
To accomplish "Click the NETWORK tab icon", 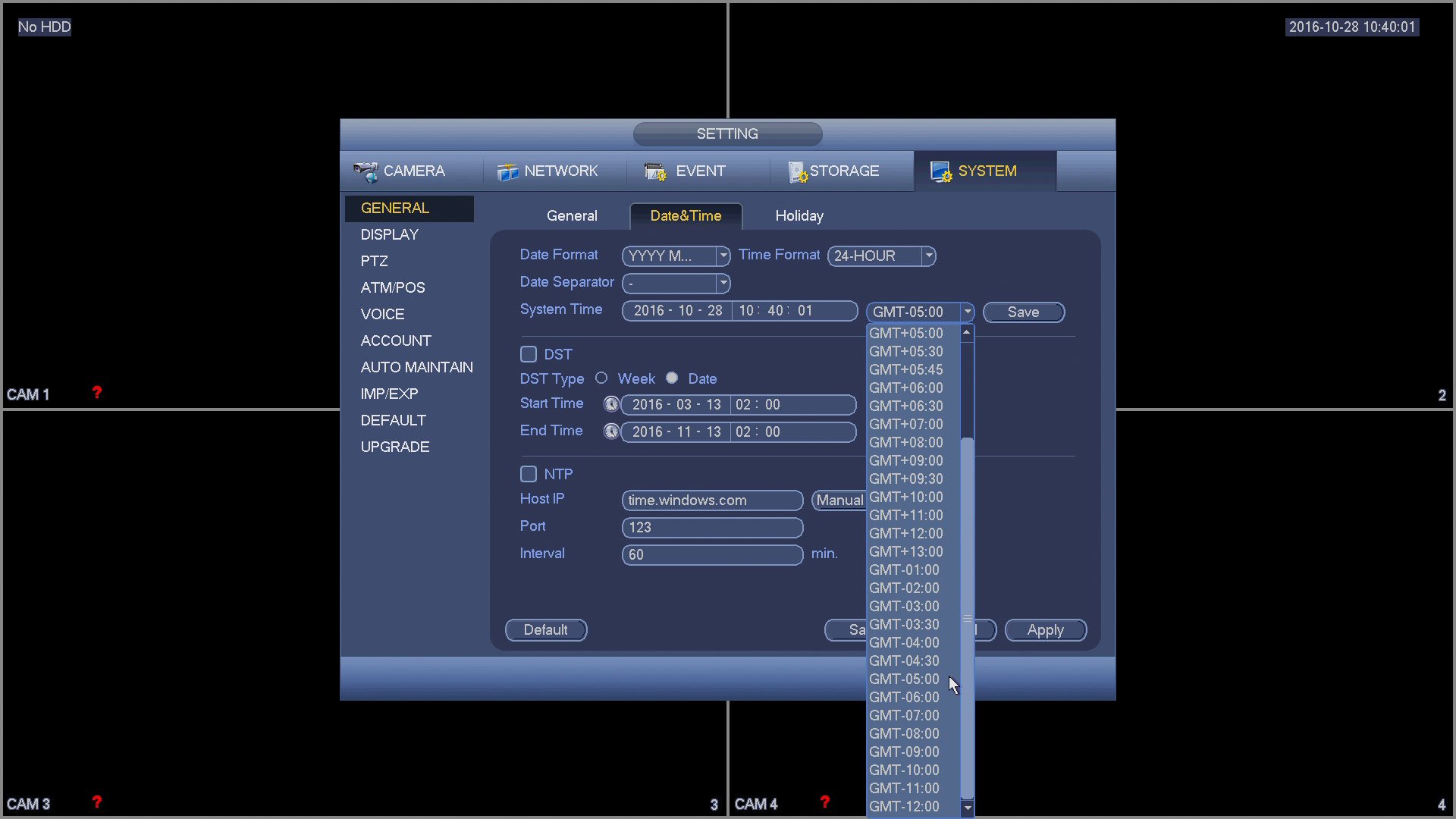I will point(507,172).
